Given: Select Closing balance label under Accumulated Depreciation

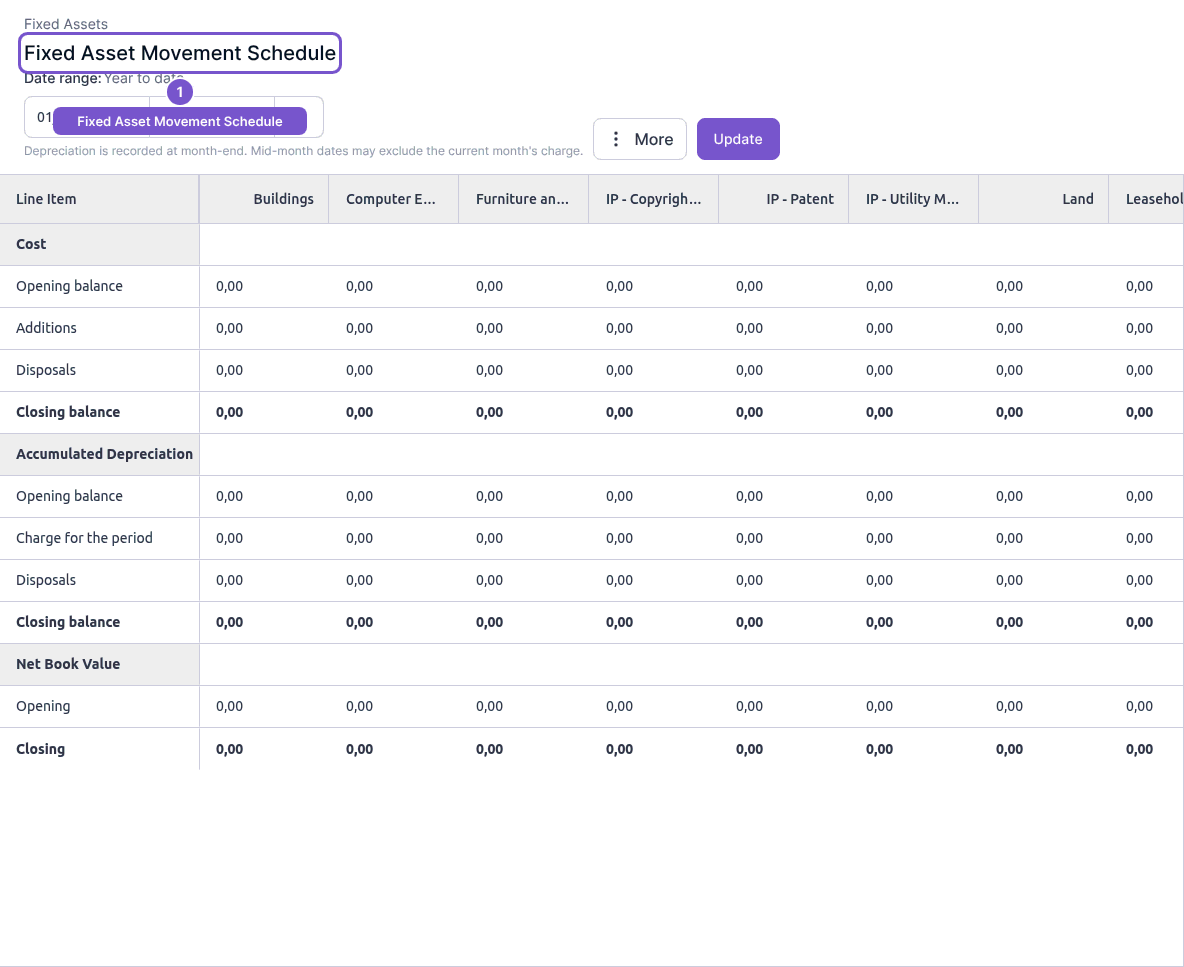Looking at the screenshot, I should (68, 622).
